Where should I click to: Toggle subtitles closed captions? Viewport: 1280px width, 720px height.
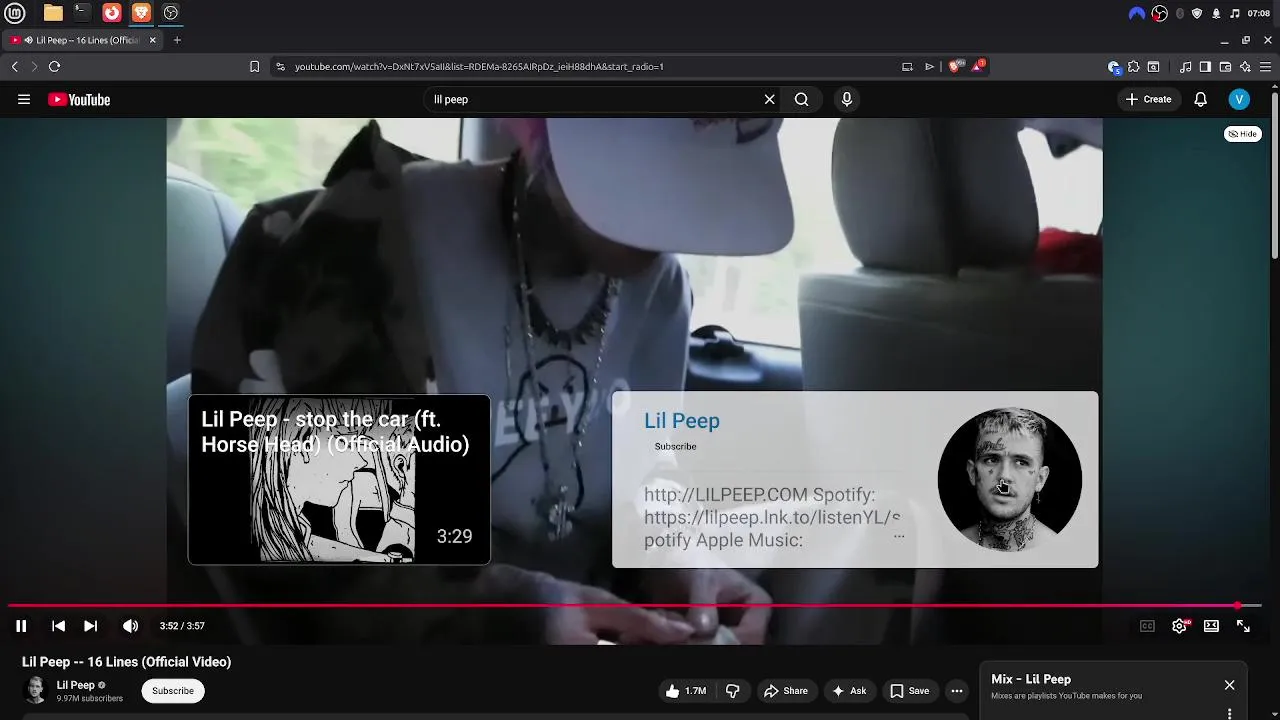tap(1147, 626)
